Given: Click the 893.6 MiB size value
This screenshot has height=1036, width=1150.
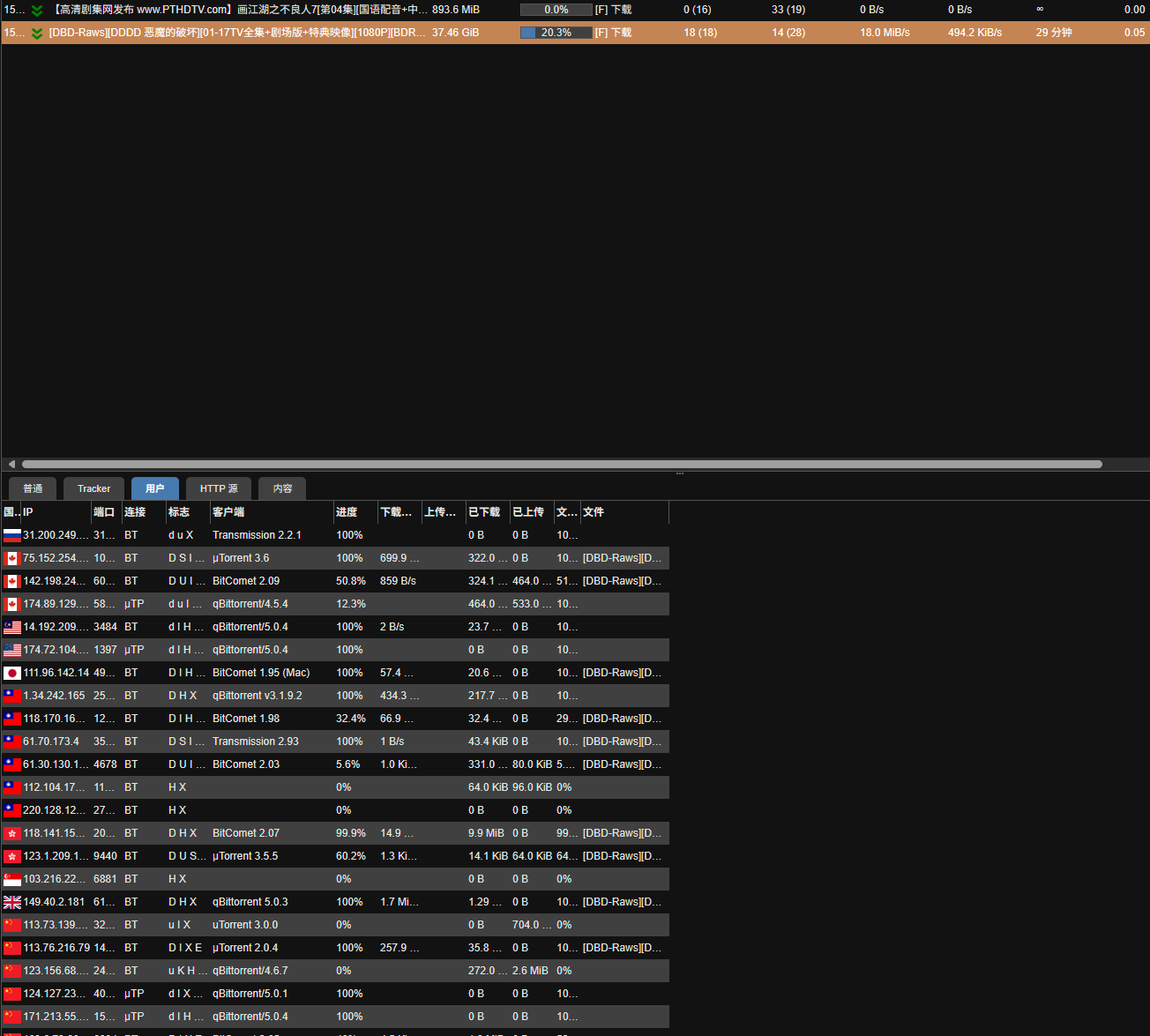Looking at the screenshot, I should 456,10.
